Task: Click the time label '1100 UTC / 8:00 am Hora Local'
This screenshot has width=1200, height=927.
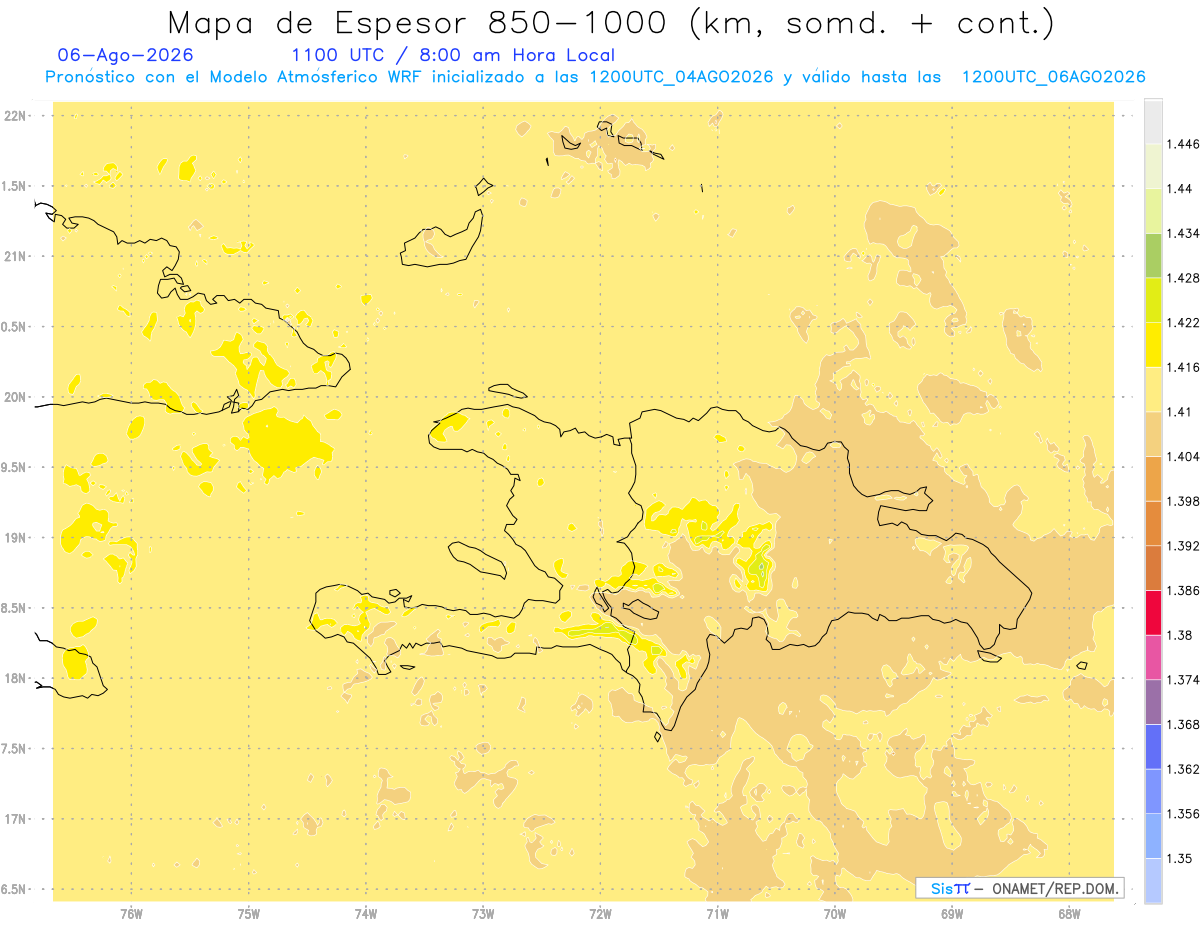Action: click(x=453, y=55)
